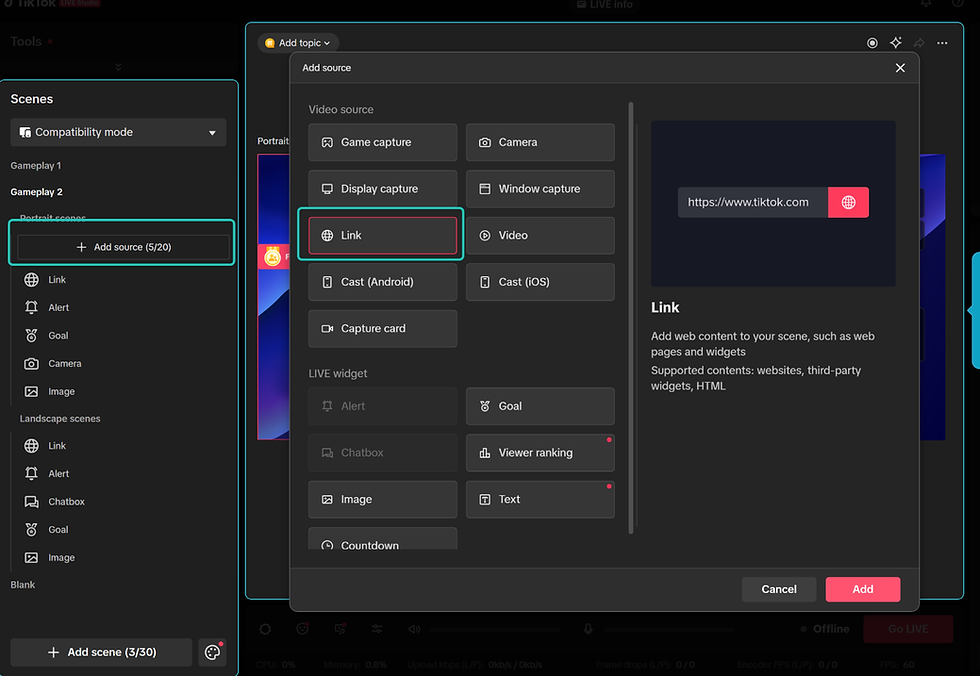Pick the Text widget option
The height and width of the screenshot is (676, 980).
540,499
